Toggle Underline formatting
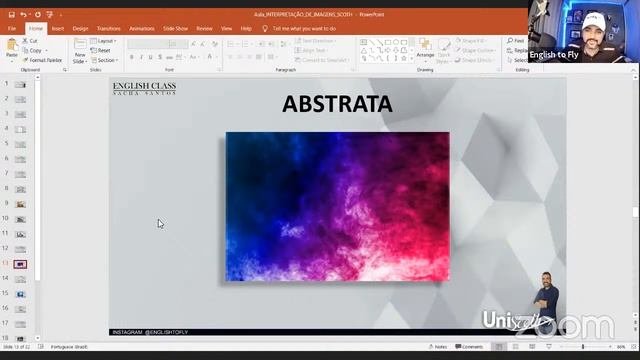The image size is (640, 360). (151, 57)
